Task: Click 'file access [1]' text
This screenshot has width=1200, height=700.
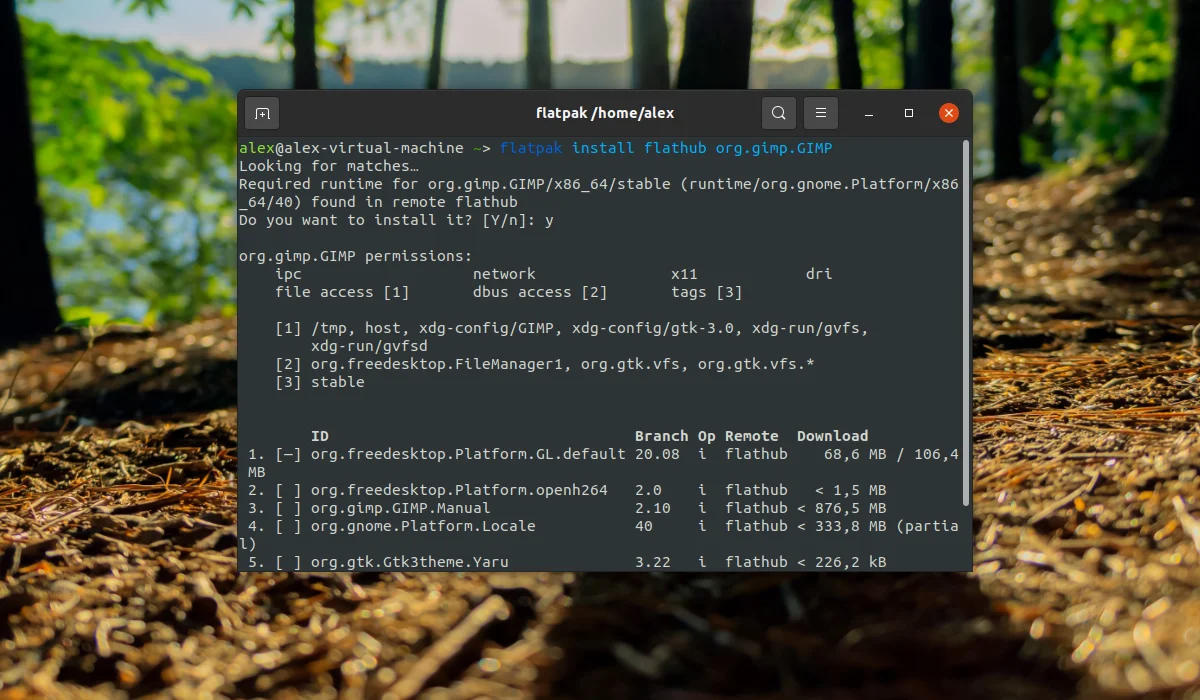Action: pyautogui.click(x=342, y=292)
